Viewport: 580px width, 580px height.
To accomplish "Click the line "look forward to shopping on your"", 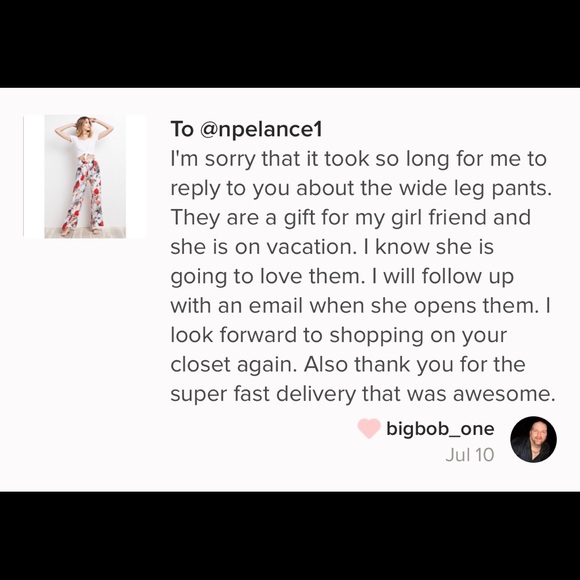I will [x=338, y=335].
